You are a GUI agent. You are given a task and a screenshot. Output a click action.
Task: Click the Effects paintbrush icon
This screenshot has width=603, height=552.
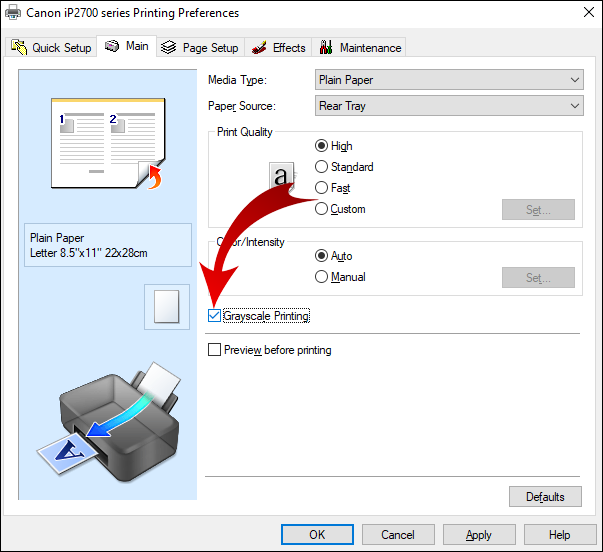(259, 48)
